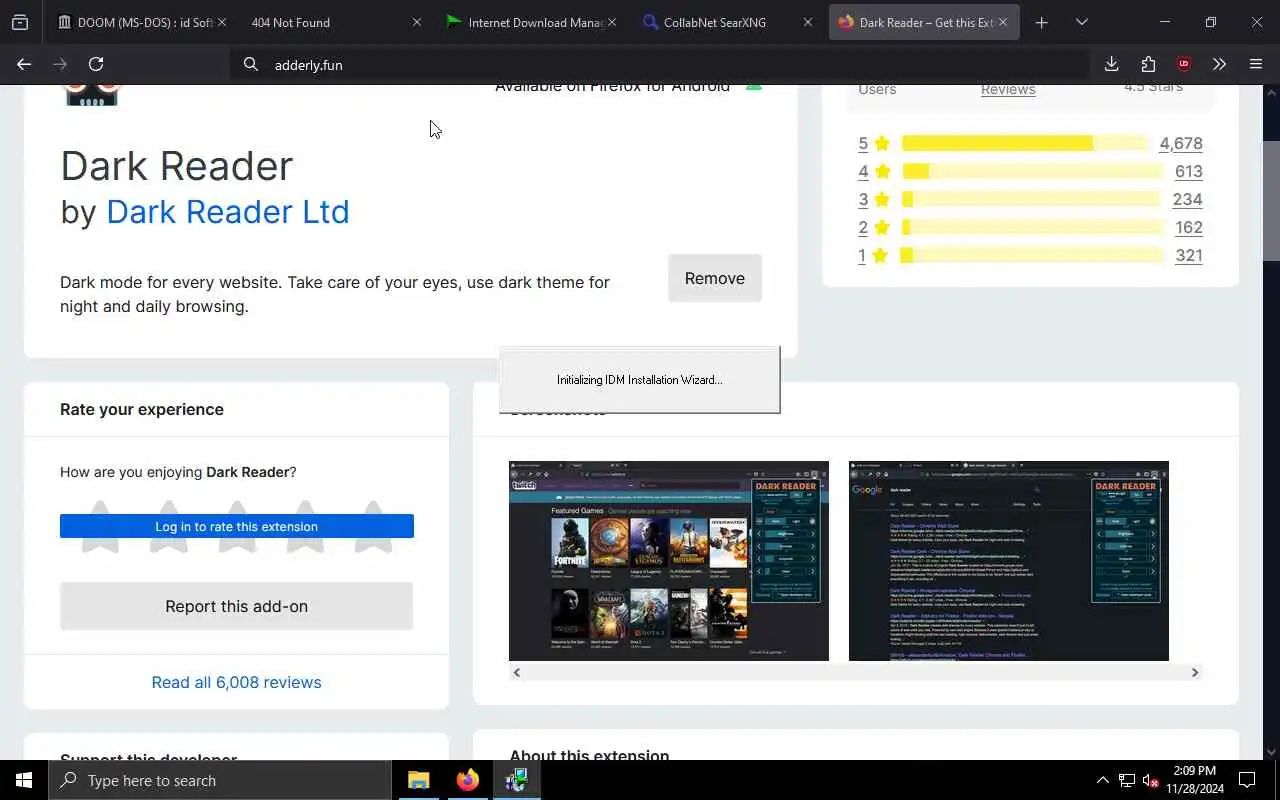1280x800 pixels.
Task: Close the DOOM (MS-DOS) tab
Action: 221,22
